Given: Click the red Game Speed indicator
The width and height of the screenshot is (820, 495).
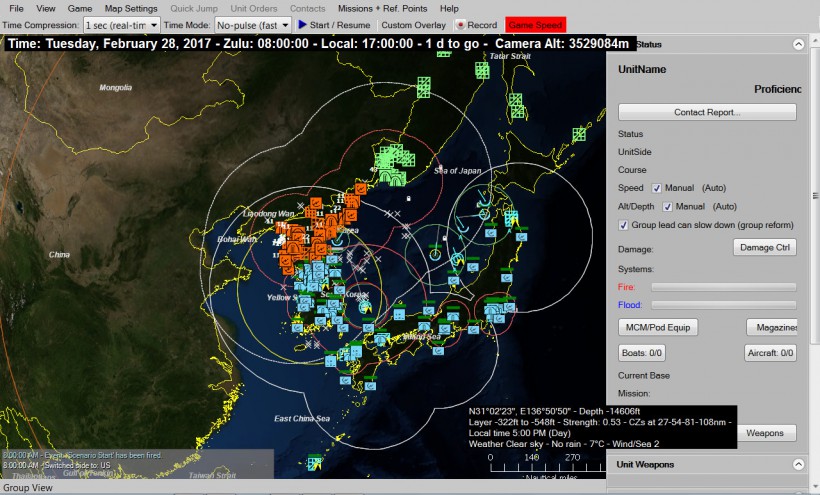Looking at the screenshot, I should point(535,24).
